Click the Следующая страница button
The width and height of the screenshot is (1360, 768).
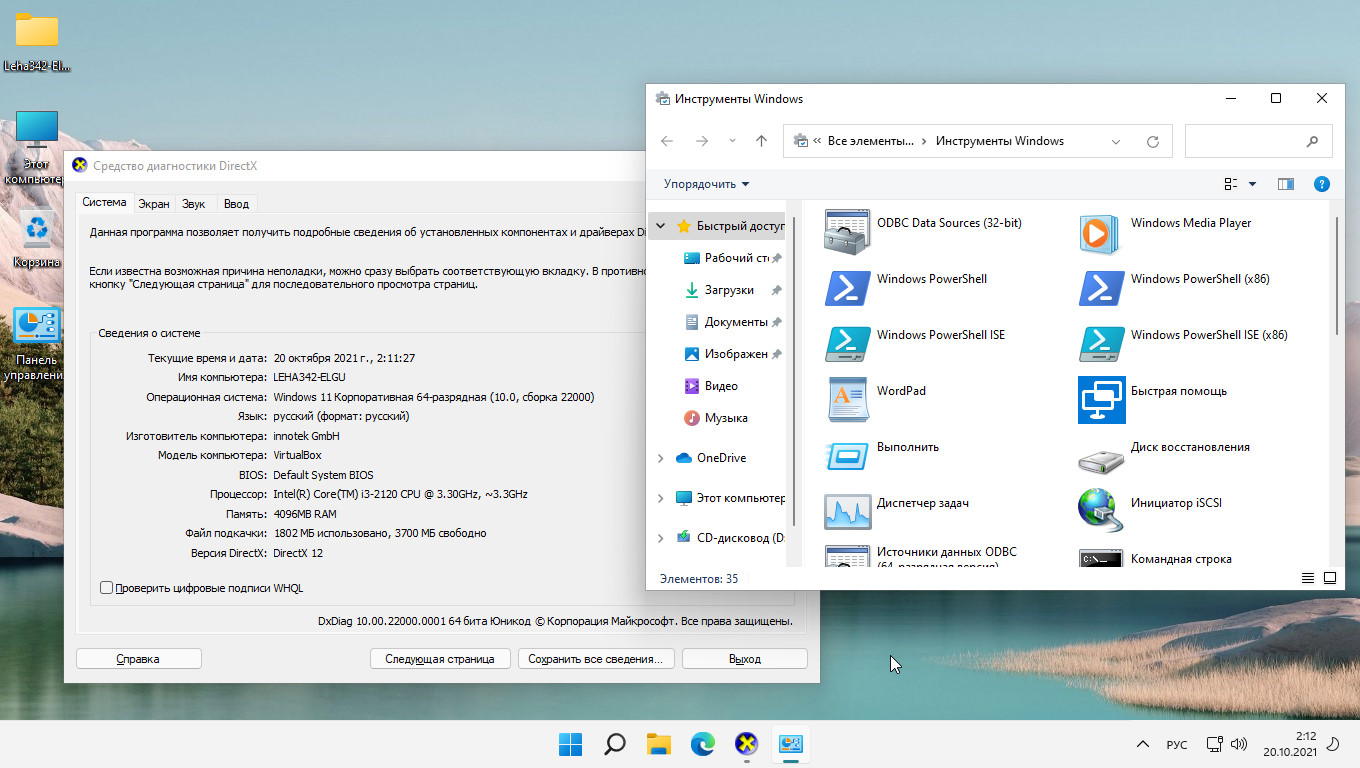pos(440,659)
